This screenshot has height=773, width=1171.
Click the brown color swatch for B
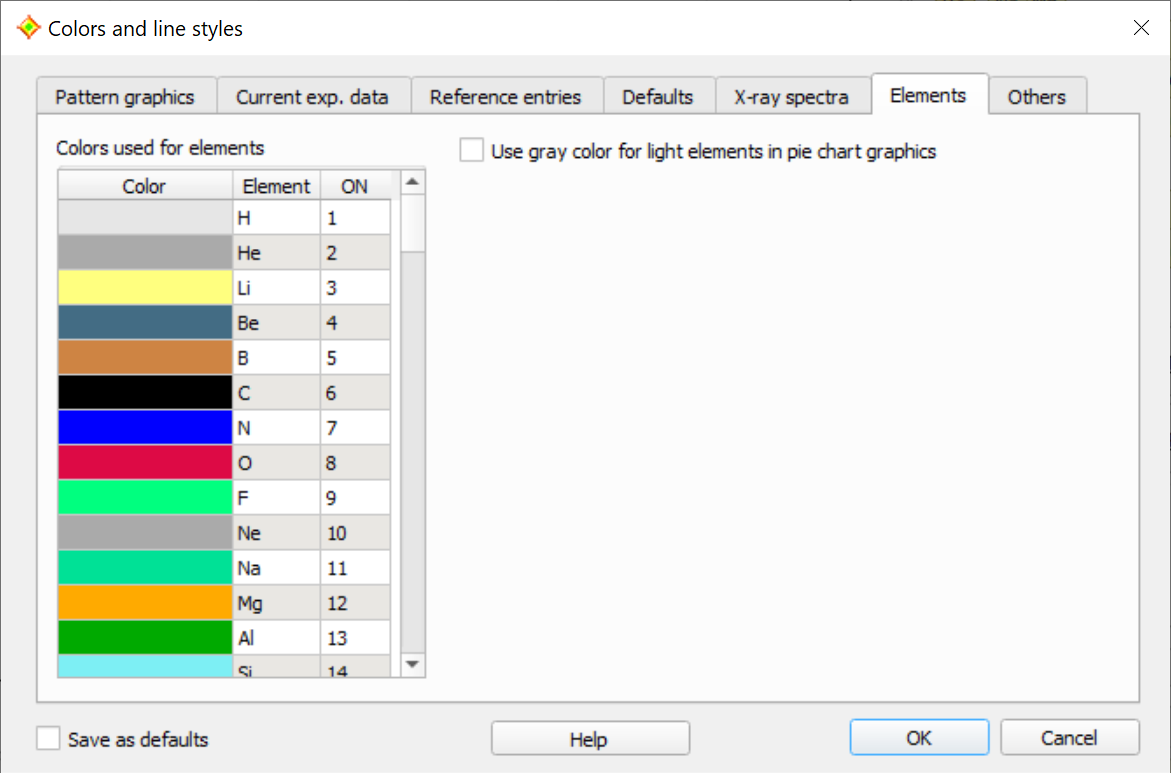pyautogui.click(x=145, y=358)
